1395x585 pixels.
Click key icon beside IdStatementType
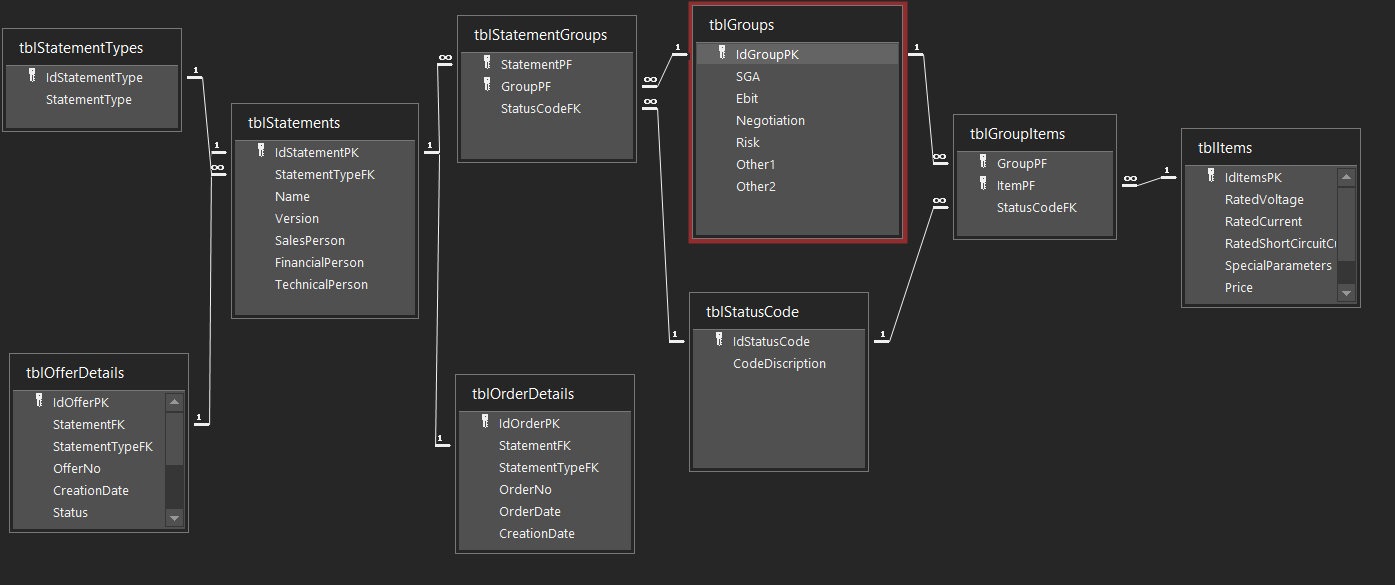[32, 76]
